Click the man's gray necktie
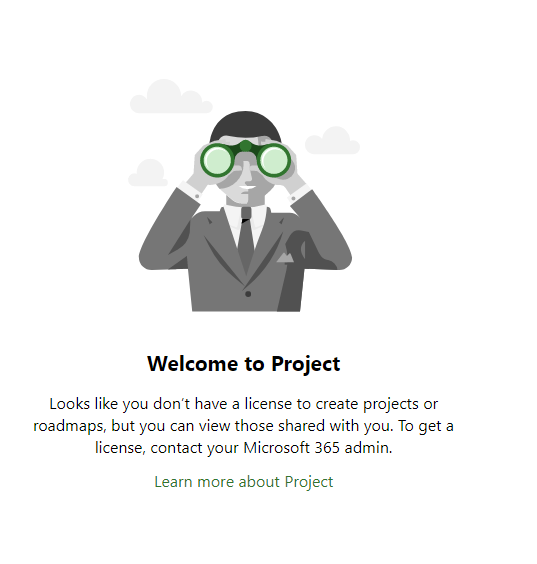 tap(246, 237)
